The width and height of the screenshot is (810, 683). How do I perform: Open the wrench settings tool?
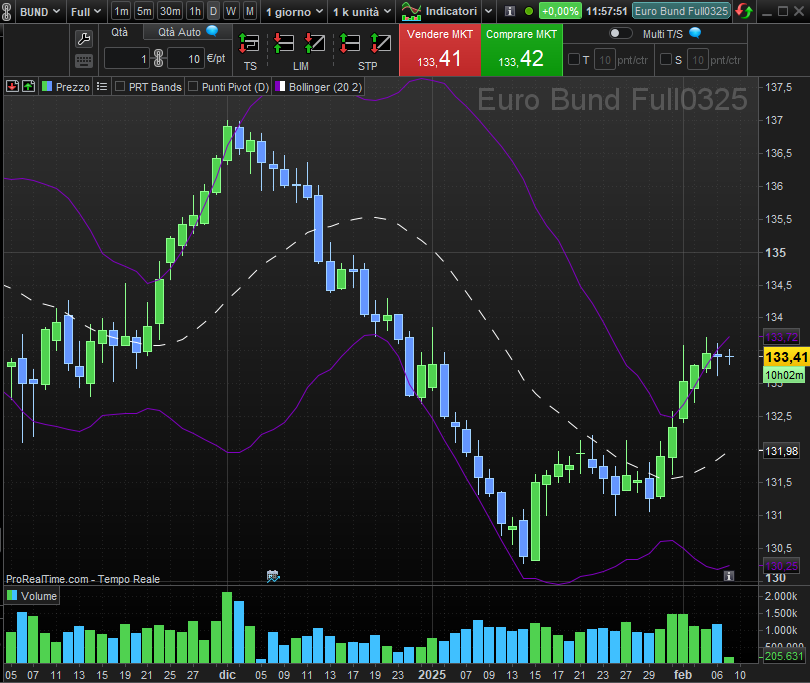tap(84, 39)
